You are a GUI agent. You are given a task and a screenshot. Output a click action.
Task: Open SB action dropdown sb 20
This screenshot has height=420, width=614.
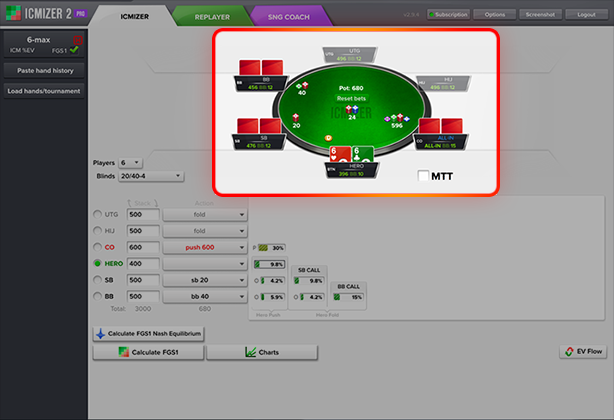click(205, 280)
